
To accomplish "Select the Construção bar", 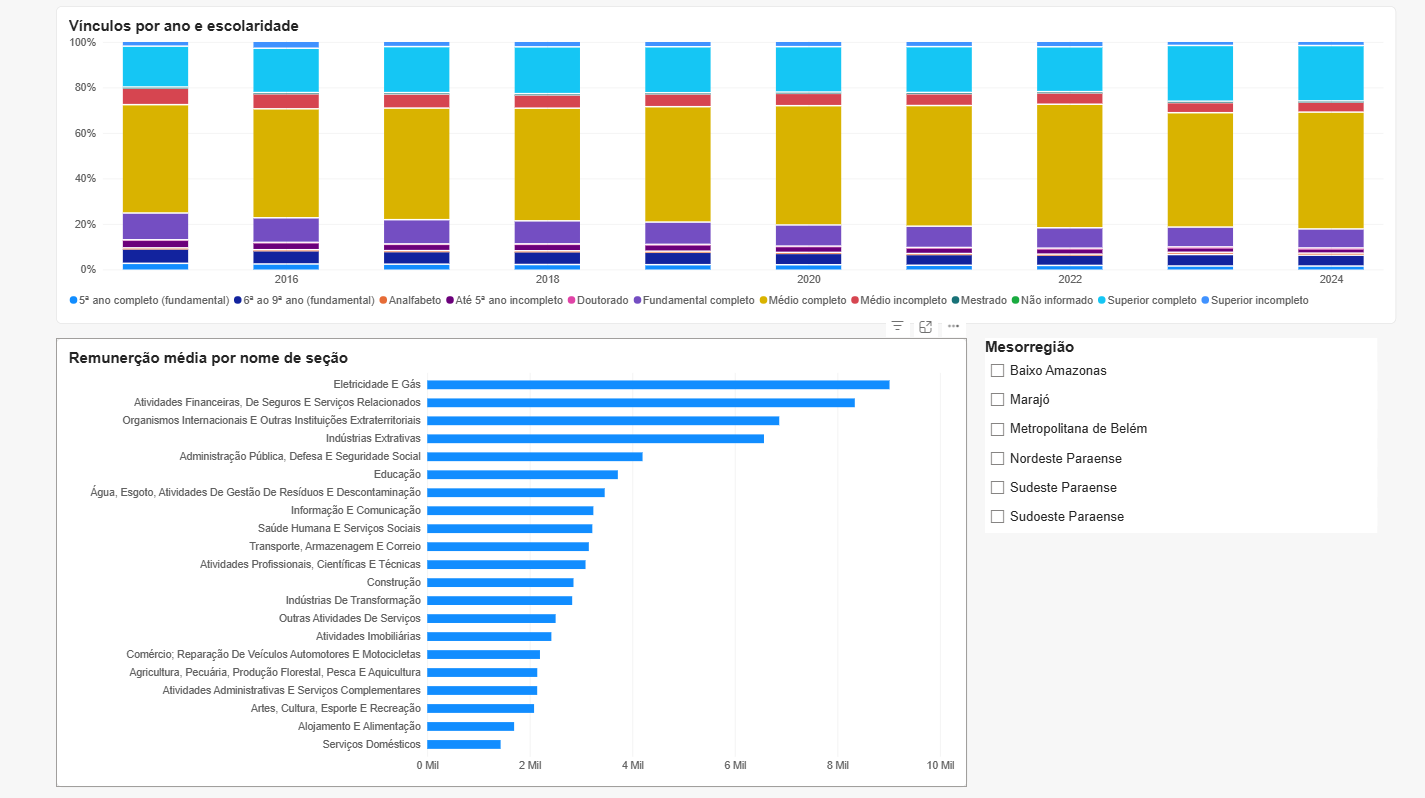I will [x=500, y=582].
